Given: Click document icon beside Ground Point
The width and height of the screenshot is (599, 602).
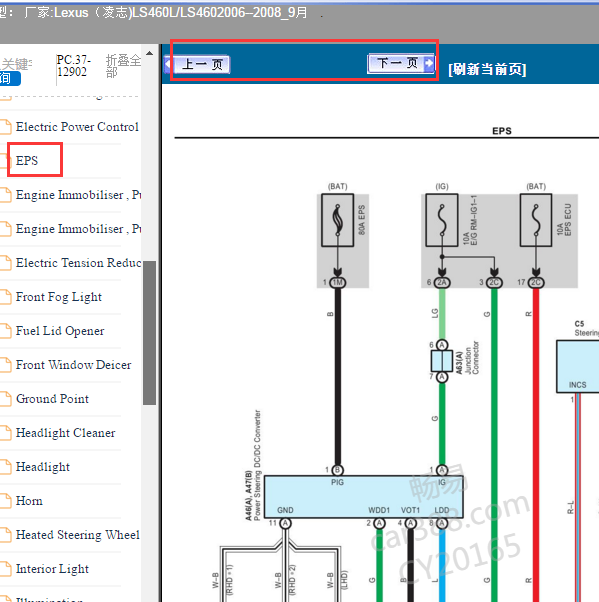Looking at the screenshot, I should coord(5,399).
